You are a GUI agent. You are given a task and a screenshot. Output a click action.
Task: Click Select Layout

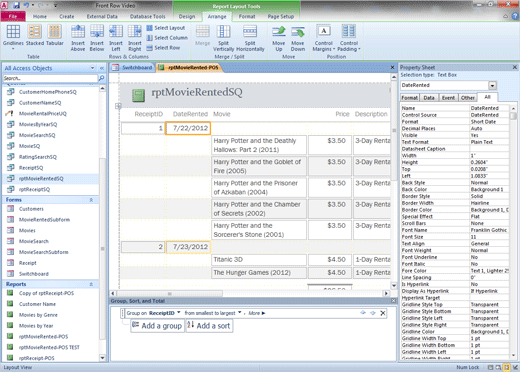[166, 28]
